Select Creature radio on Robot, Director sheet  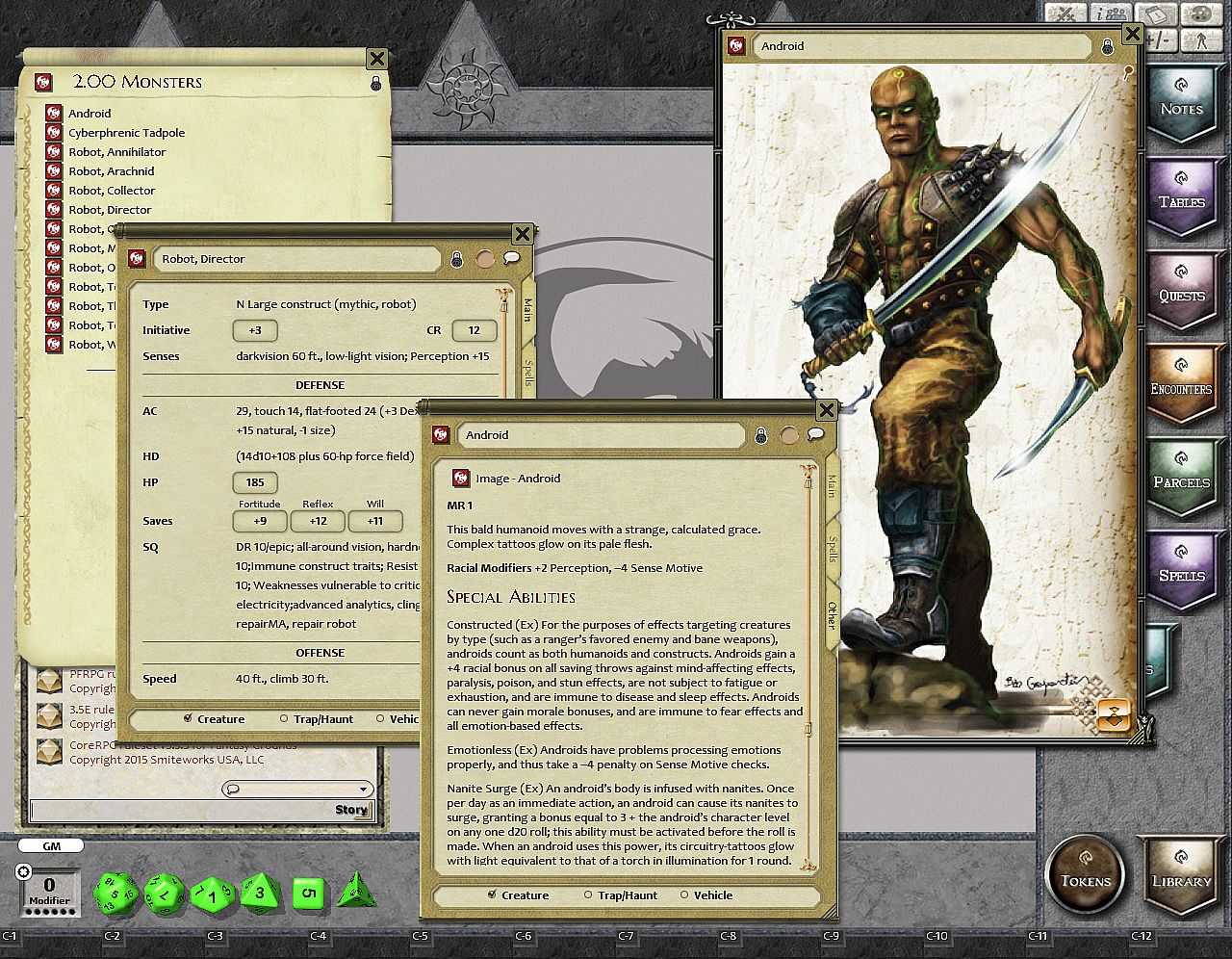coord(188,718)
